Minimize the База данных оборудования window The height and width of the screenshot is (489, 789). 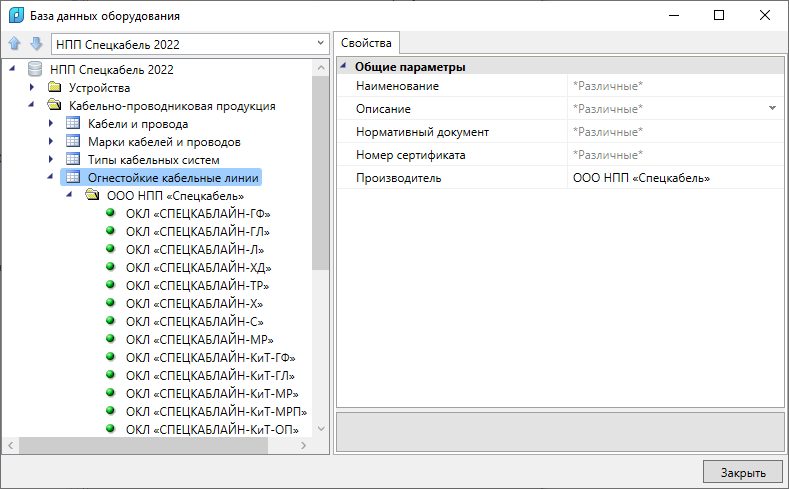(674, 15)
